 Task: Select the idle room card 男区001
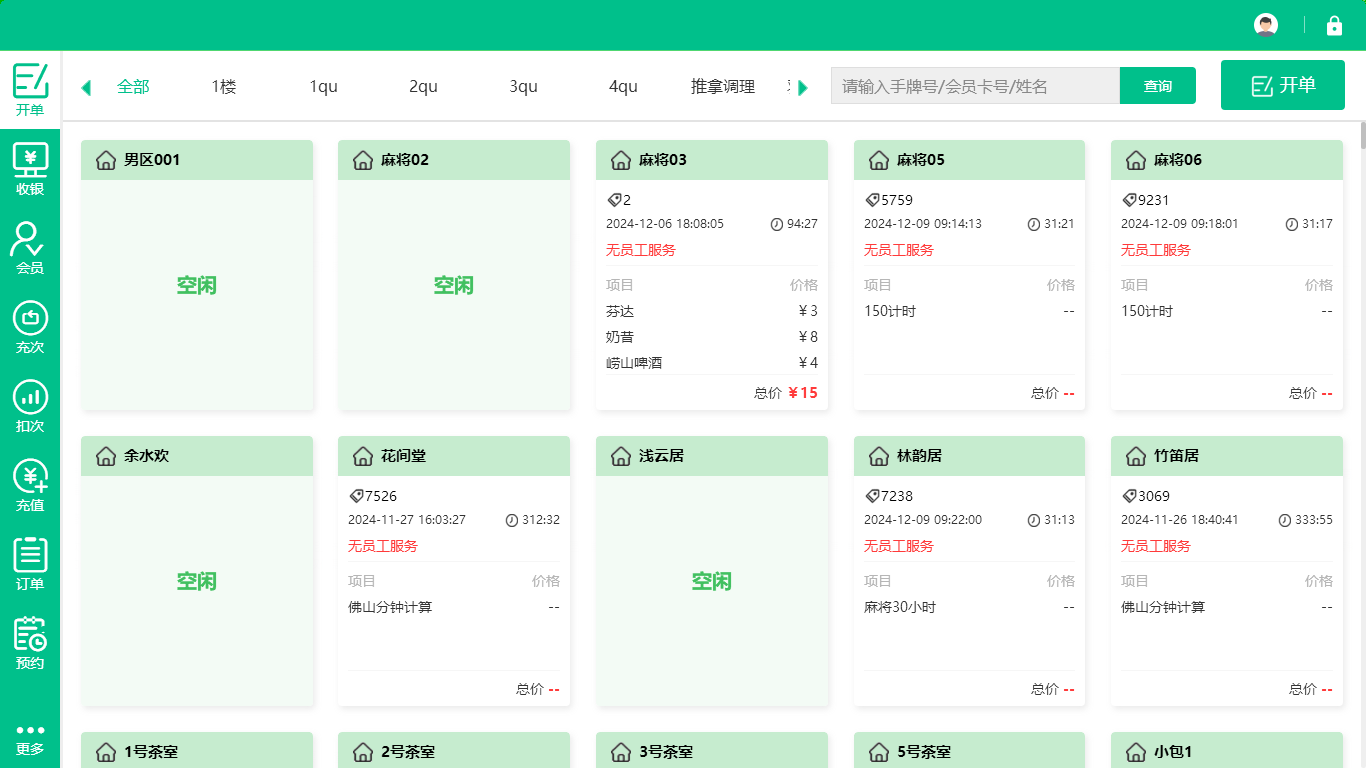point(197,285)
